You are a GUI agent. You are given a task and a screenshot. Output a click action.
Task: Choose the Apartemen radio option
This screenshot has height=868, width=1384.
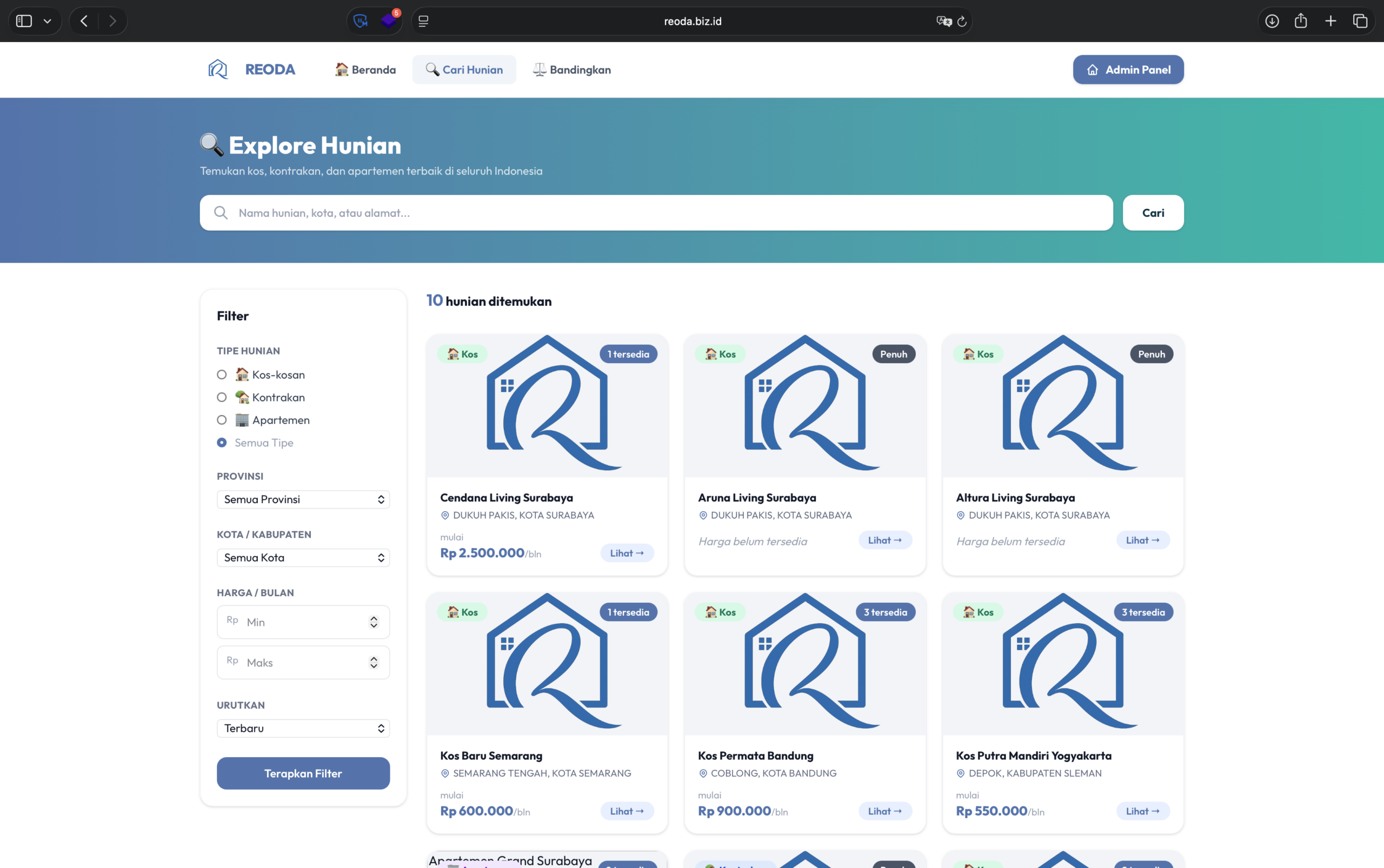(x=222, y=420)
